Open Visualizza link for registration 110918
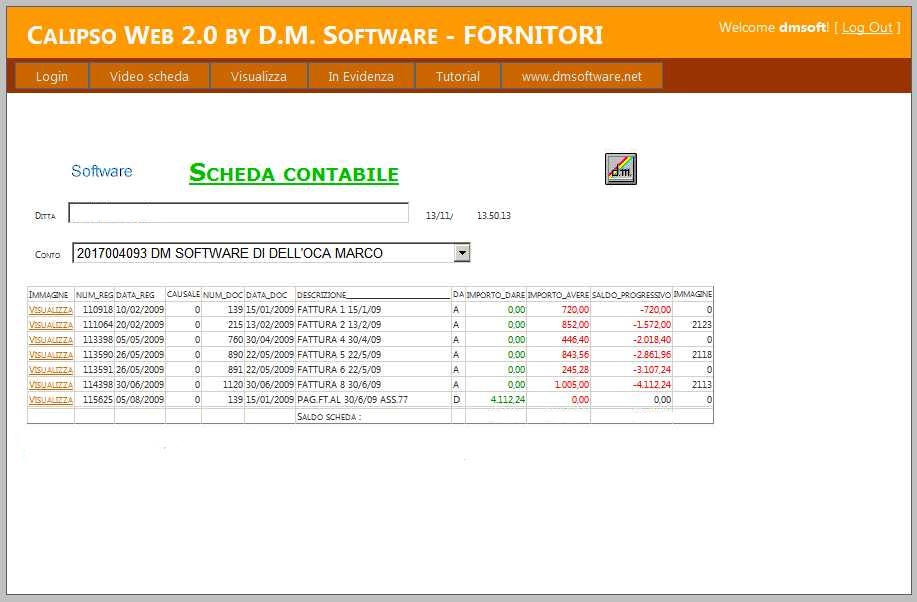Image resolution: width=917 pixels, height=602 pixels. coord(51,310)
